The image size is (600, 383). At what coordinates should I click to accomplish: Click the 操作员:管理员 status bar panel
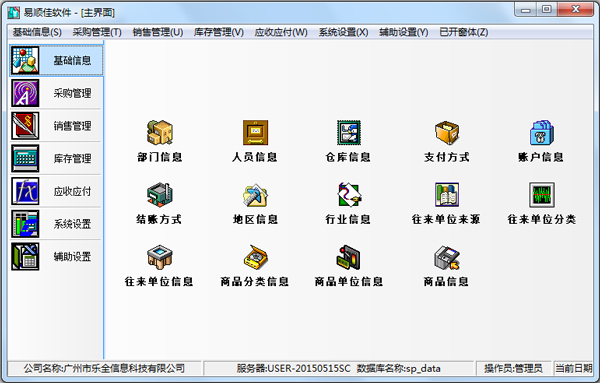(x=513, y=368)
